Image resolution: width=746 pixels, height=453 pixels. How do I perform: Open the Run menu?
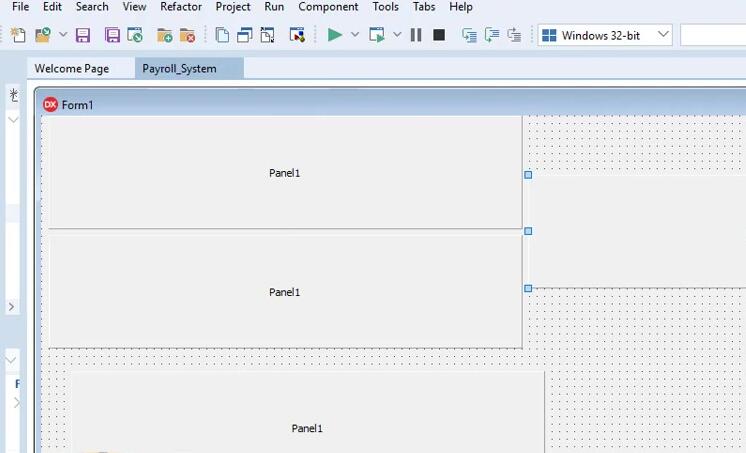point(274,7)
